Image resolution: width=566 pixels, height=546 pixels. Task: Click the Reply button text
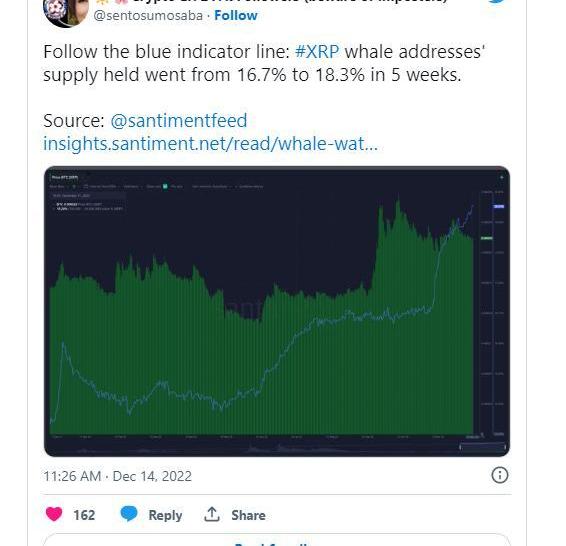[x=165, y=515]
